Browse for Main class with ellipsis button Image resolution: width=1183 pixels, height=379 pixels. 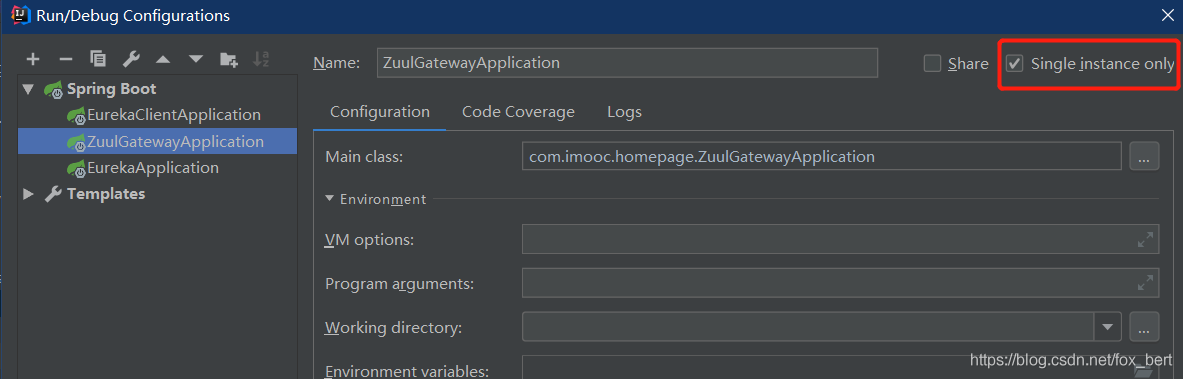(1144, 157)
